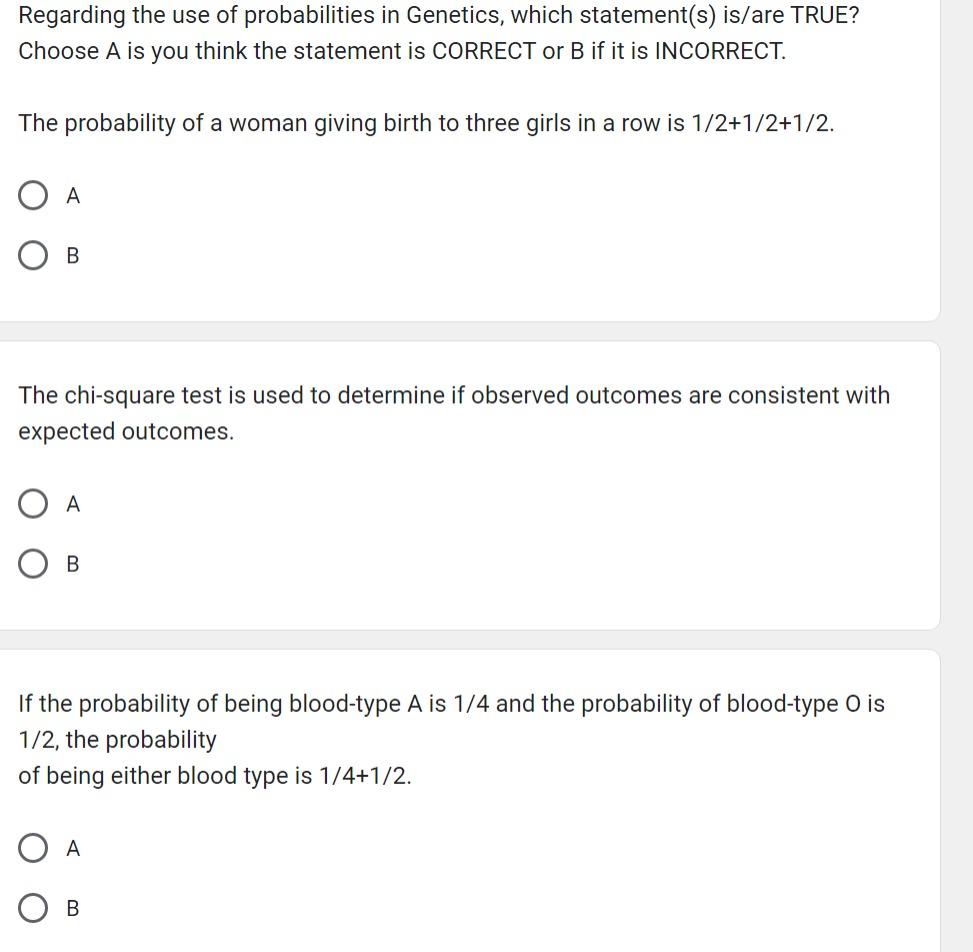Click the label B beside the chi-square question's radio
The height and width of the screenshot is (952, 973).
point(72,563)
